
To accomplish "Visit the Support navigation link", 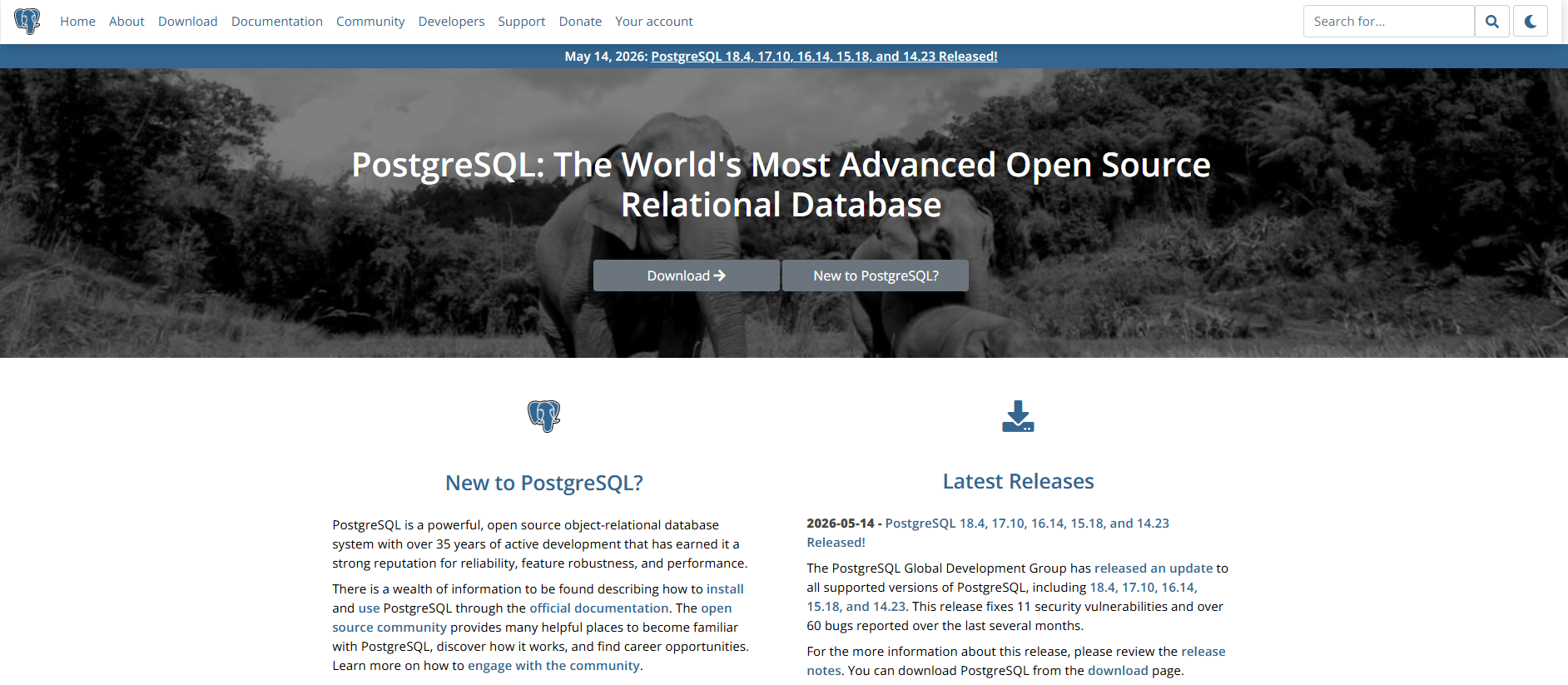I will point(522,22).
